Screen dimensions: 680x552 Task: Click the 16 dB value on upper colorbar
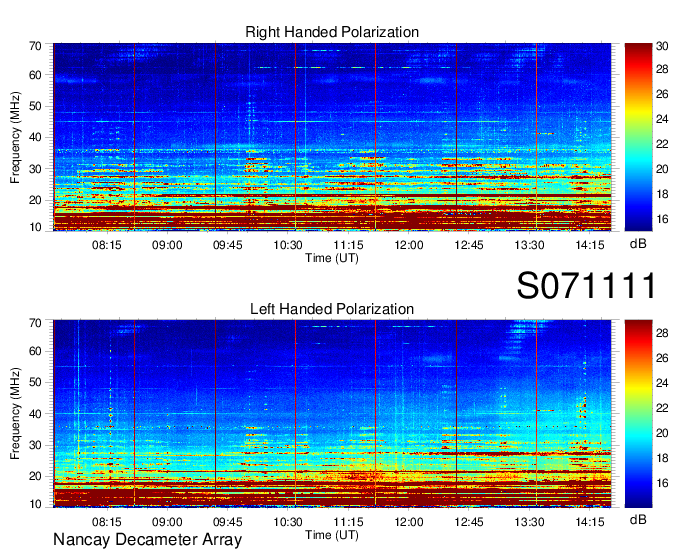click(662, 219)
